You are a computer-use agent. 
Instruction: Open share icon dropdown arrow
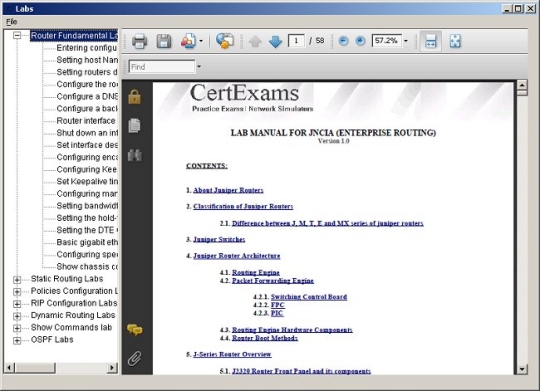[201, 41]
